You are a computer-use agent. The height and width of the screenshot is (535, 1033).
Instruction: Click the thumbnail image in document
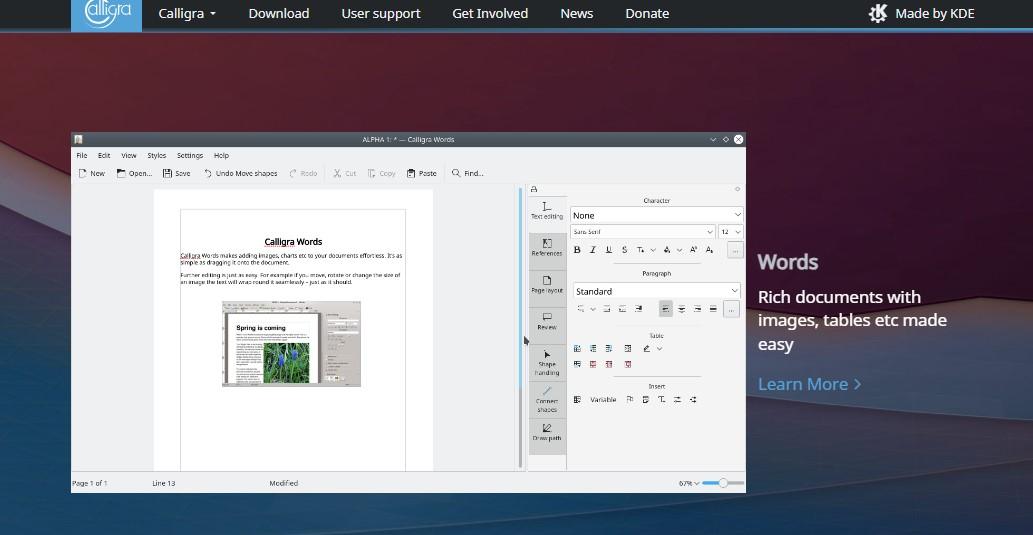click(x=291, y=344)
